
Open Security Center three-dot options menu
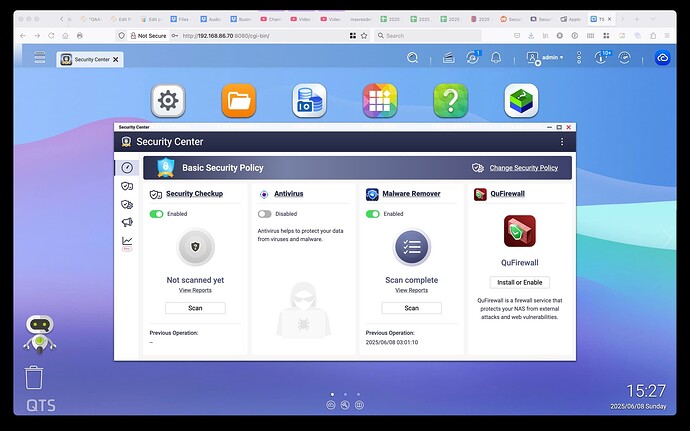pos(562,142)
